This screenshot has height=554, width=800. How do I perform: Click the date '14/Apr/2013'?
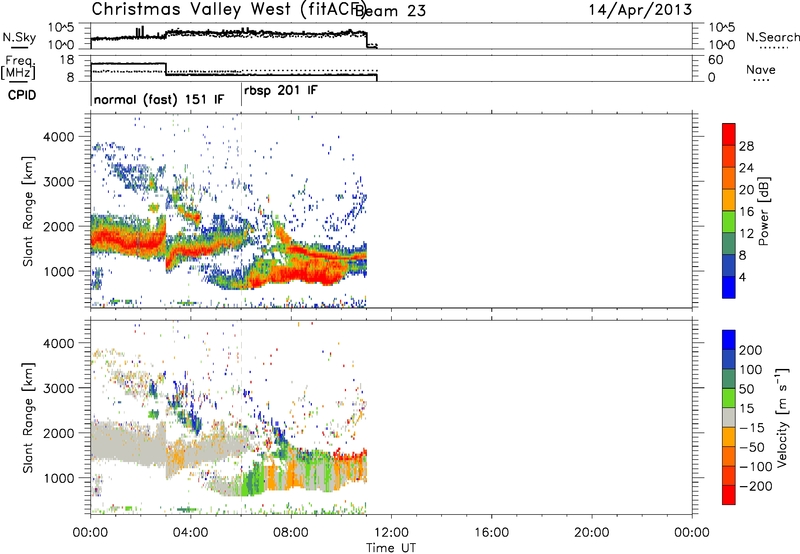(x=640, y=10)
